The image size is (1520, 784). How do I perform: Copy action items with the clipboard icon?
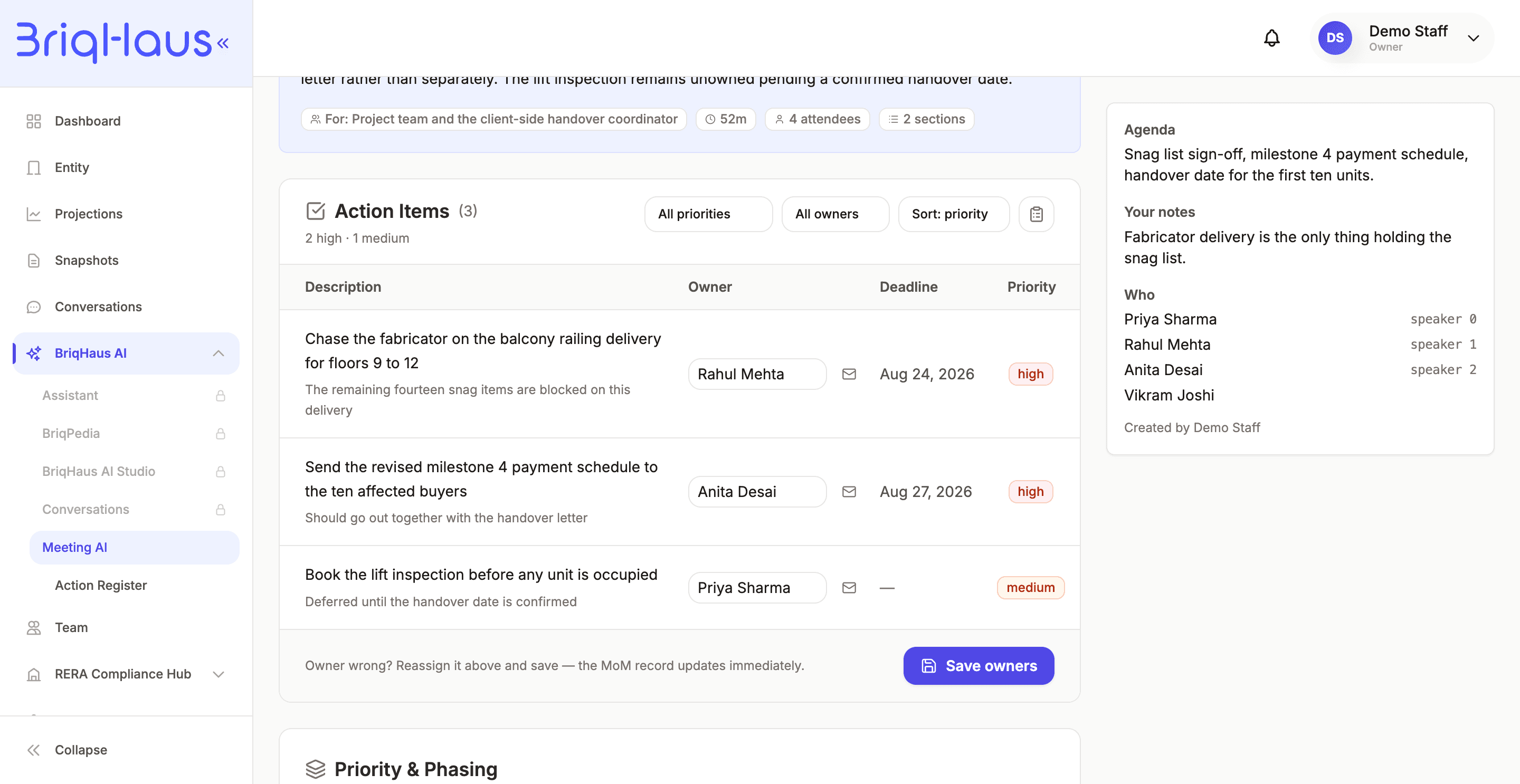point(1036,214)
